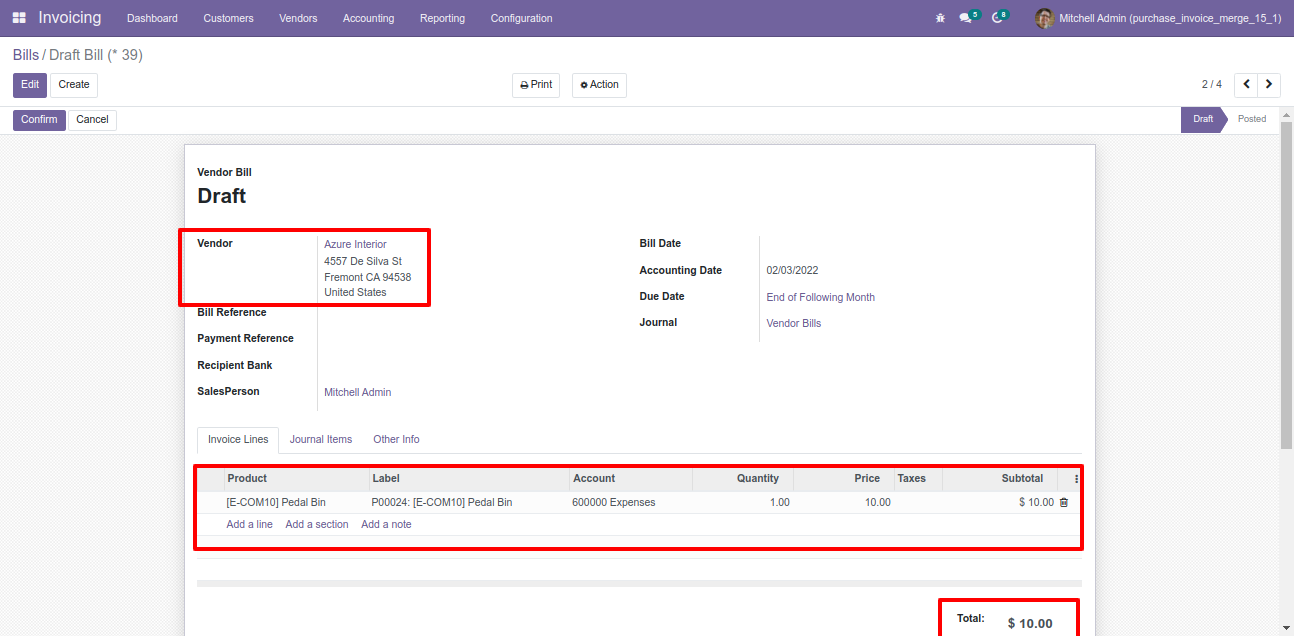The image size is (1294, 636).
Task: Select line subtotal '$ 10.00'
Action: [x=1036, y=503]
